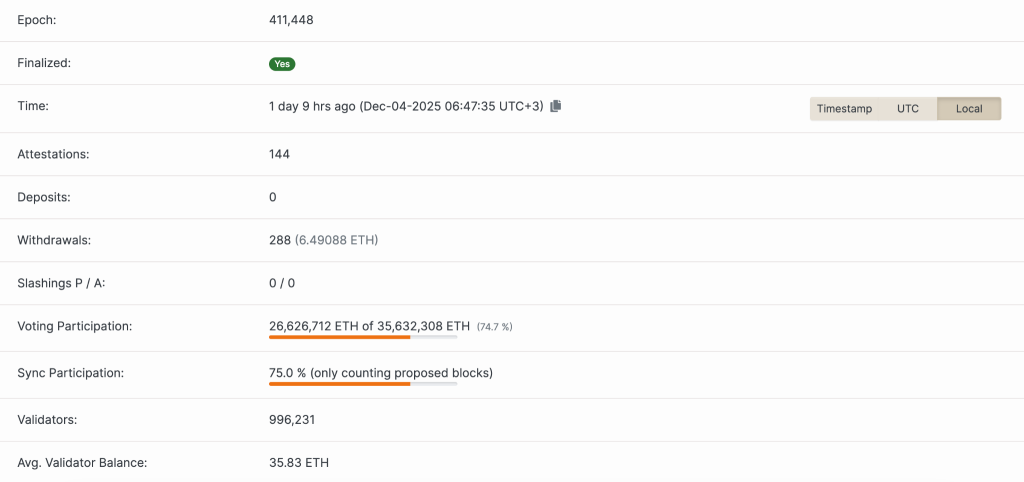Click the 74.7 % voting percentage
The height and width of the screenshot is (482, 1024).
pyautogui.click(x=495, y=327)
